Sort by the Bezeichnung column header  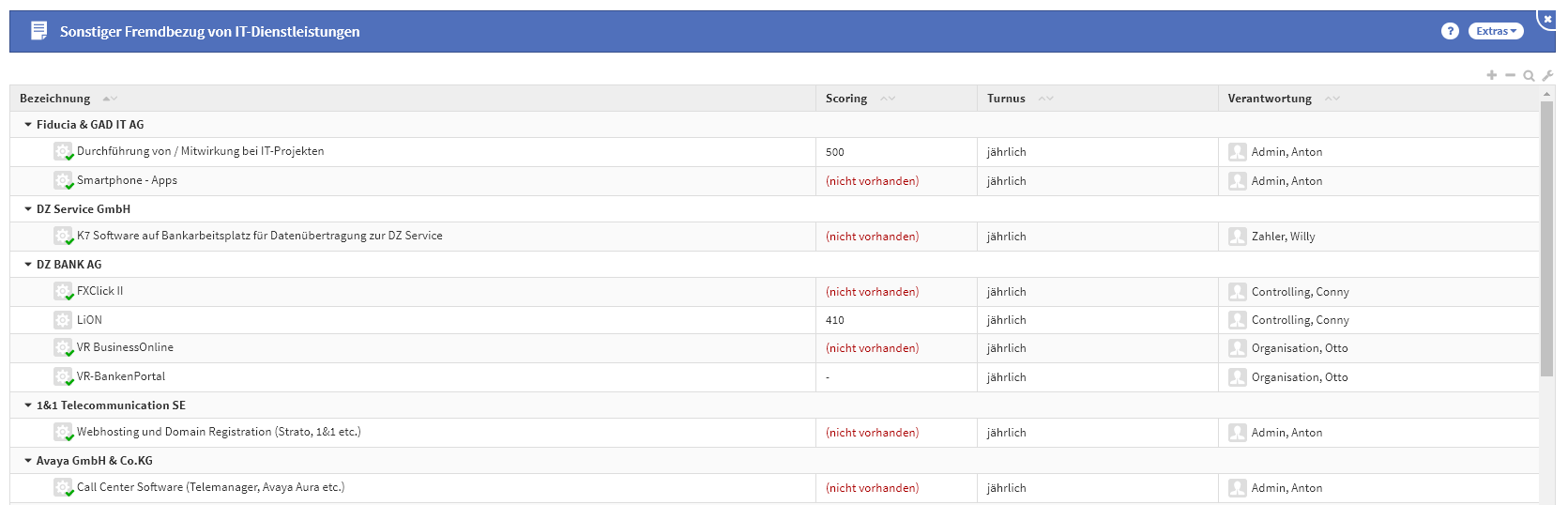(55, 99)
